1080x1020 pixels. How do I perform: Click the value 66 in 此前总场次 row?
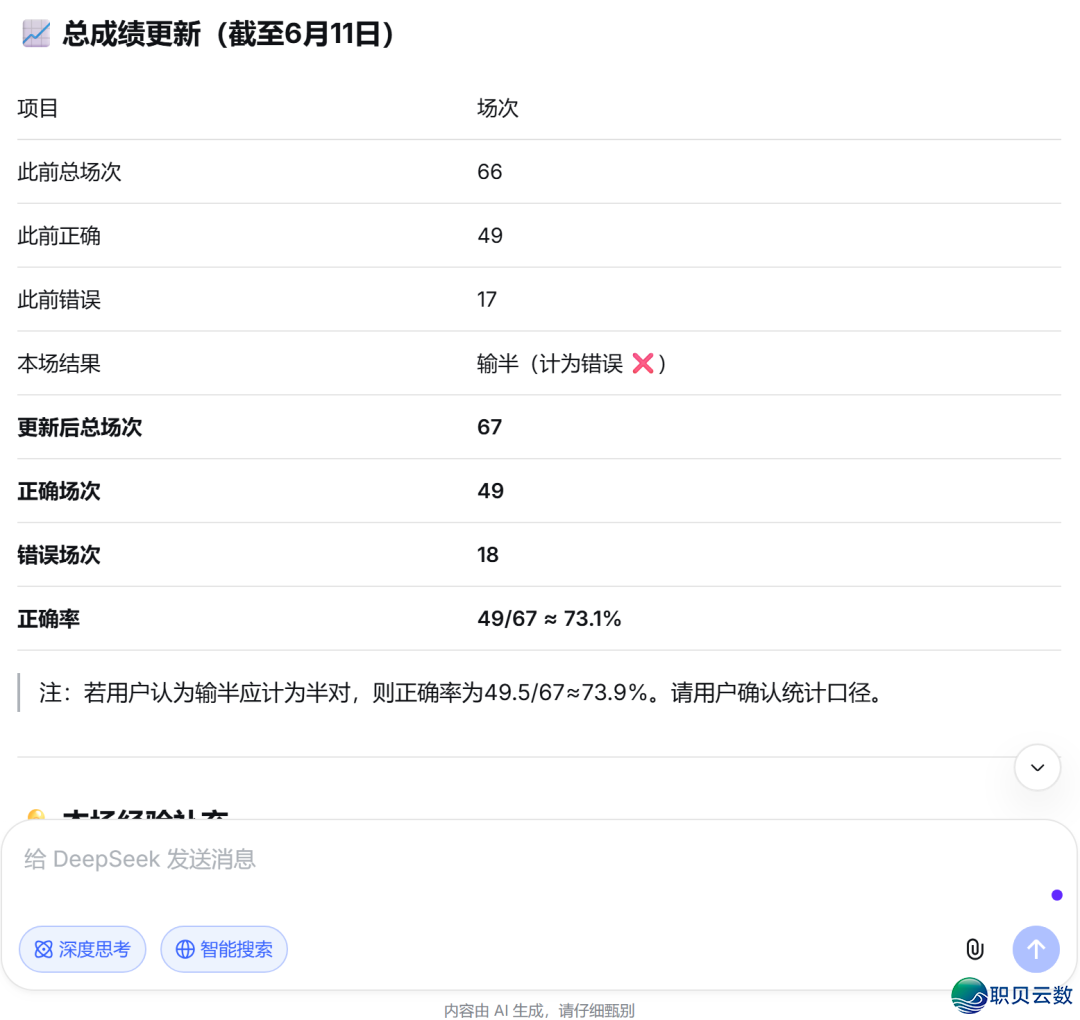point(490,171)
